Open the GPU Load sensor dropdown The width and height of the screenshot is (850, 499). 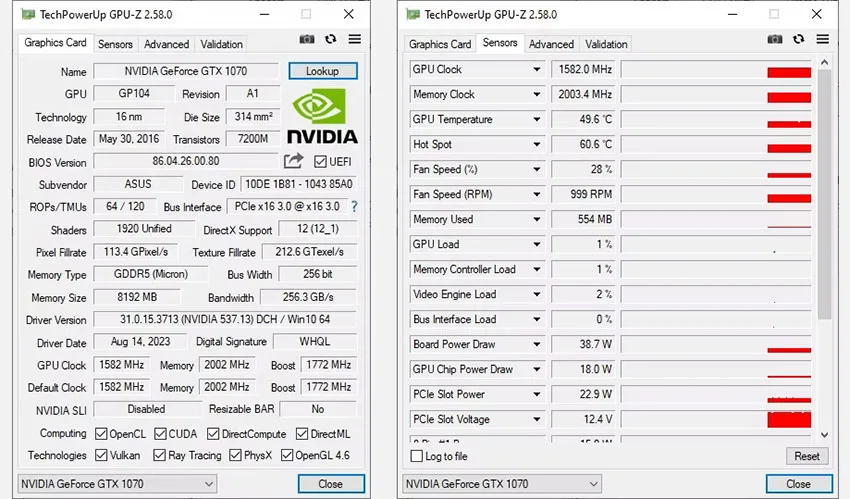tap(536, 244)
